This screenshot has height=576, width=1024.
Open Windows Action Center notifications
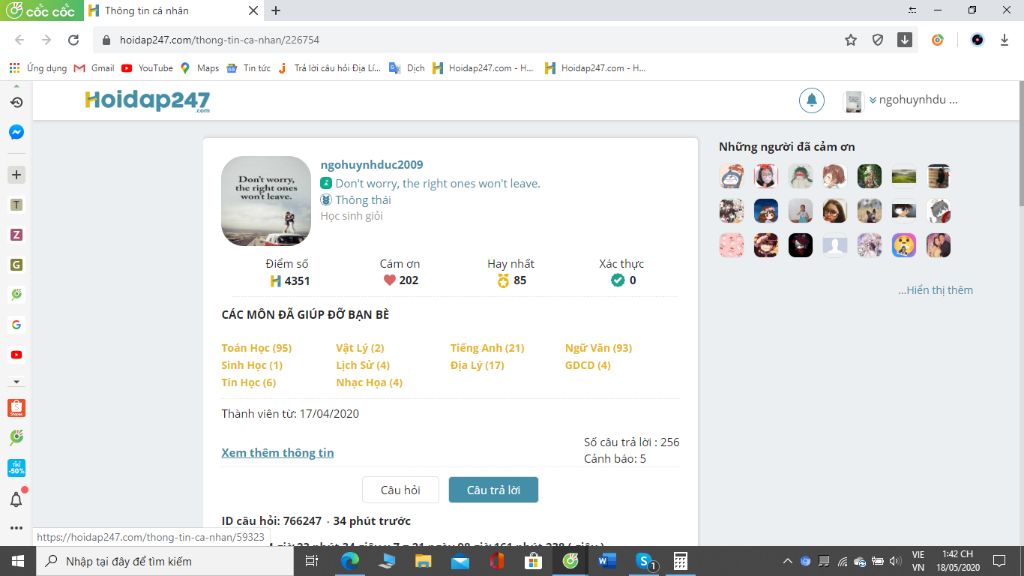point(999,561)
